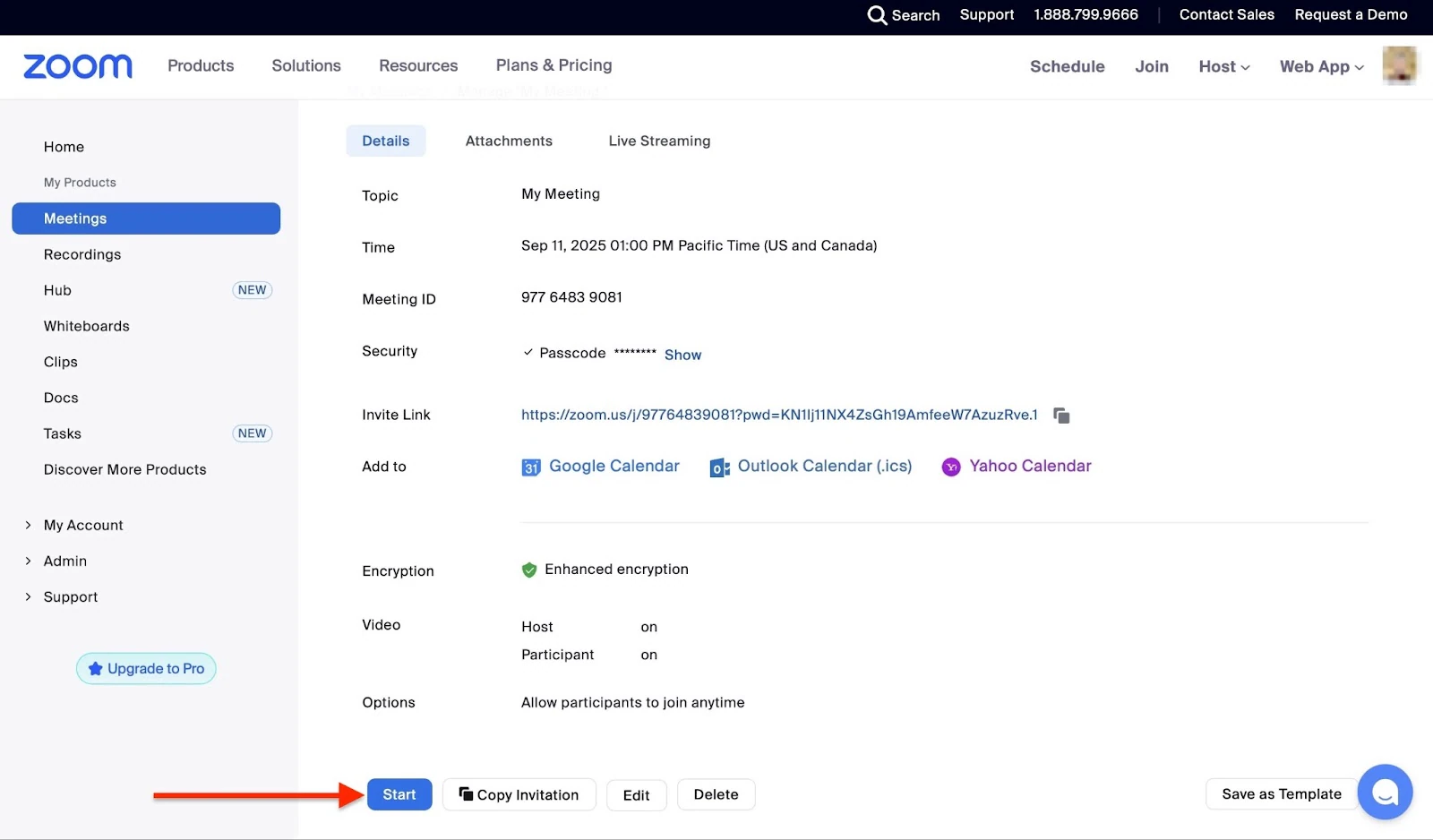Screen dimensions: 1433x840
Task: Click Schedule in the top navigation
Action: pos(1068,66)
